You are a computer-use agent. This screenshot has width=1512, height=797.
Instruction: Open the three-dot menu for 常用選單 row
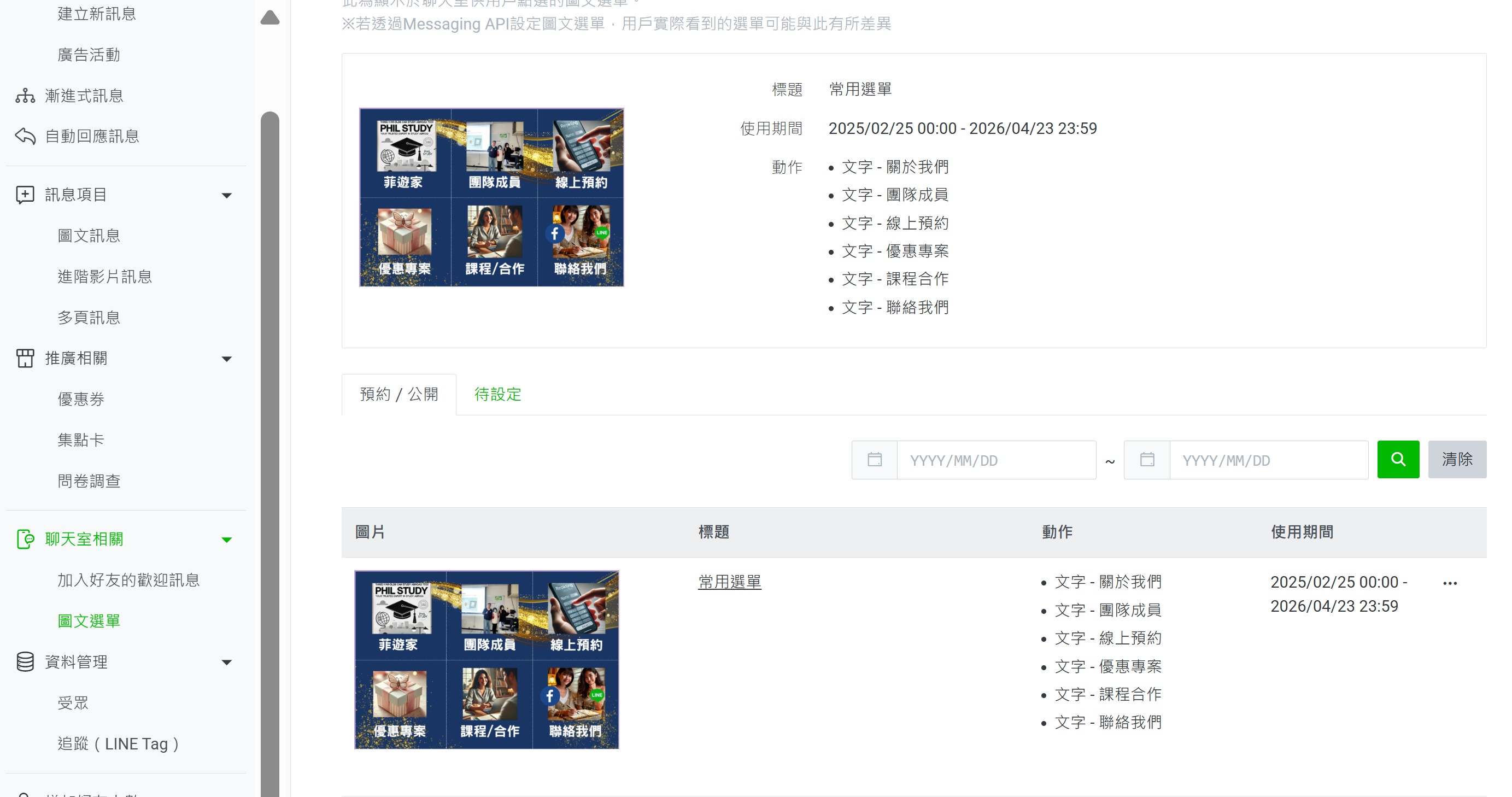pos(1450,583)
